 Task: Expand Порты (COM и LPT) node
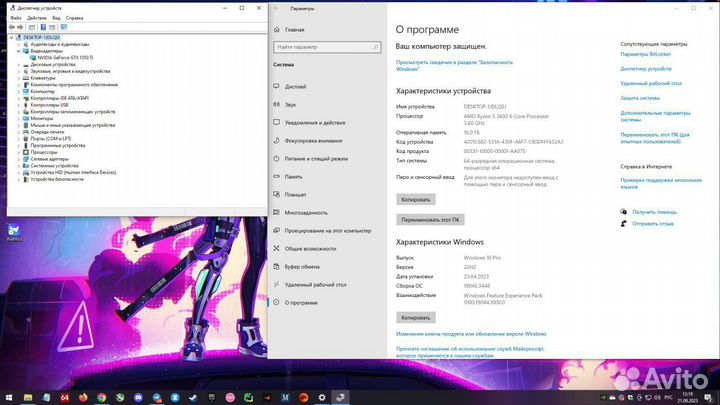19,139
